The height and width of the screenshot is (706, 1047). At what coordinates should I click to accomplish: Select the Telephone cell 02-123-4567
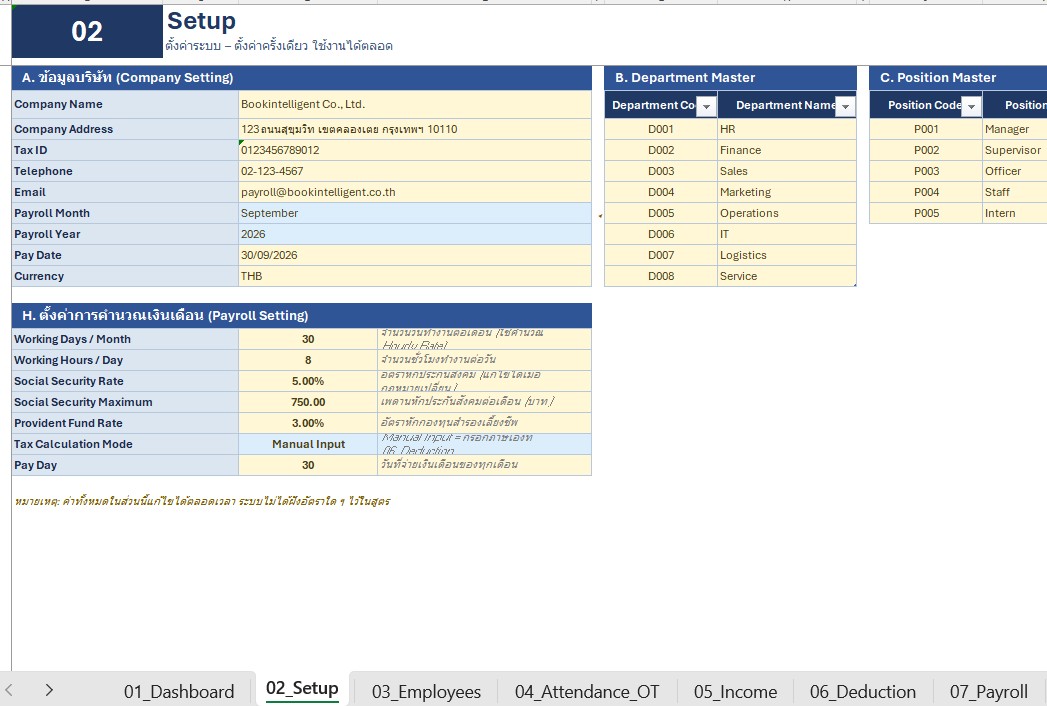415,171
